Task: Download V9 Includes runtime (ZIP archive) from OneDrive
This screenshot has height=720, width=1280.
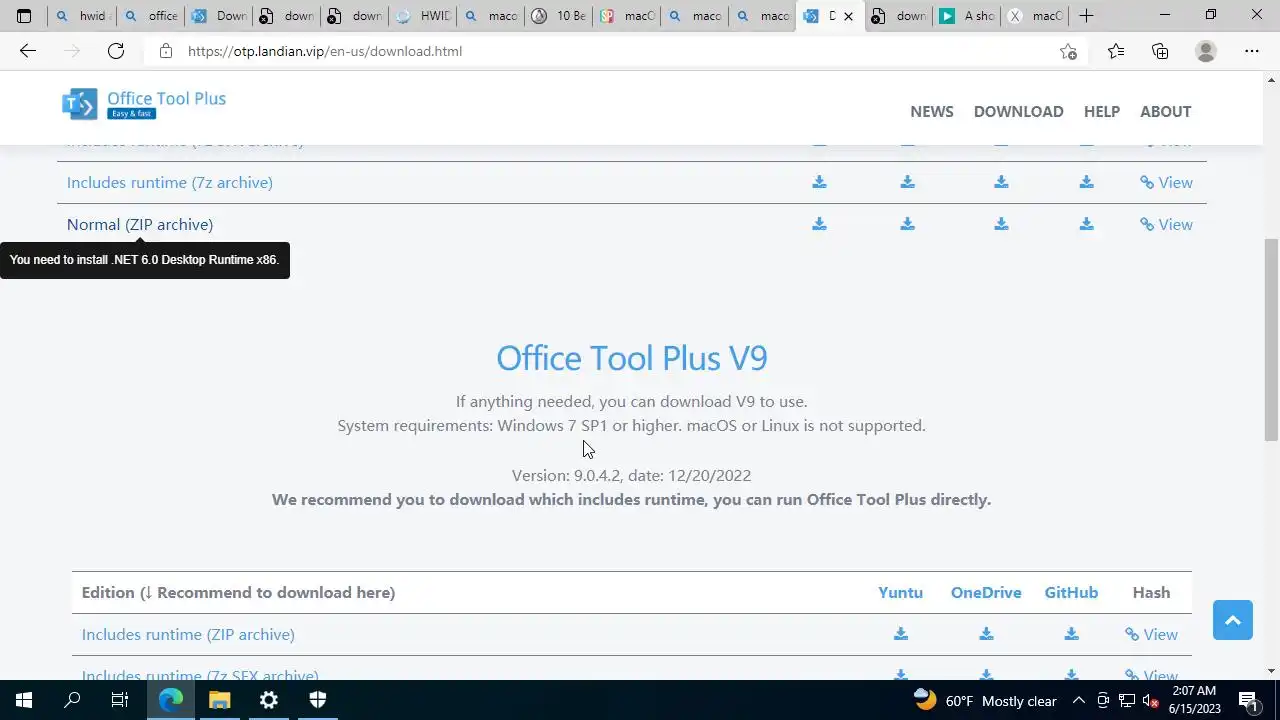Action: [986, 634]
